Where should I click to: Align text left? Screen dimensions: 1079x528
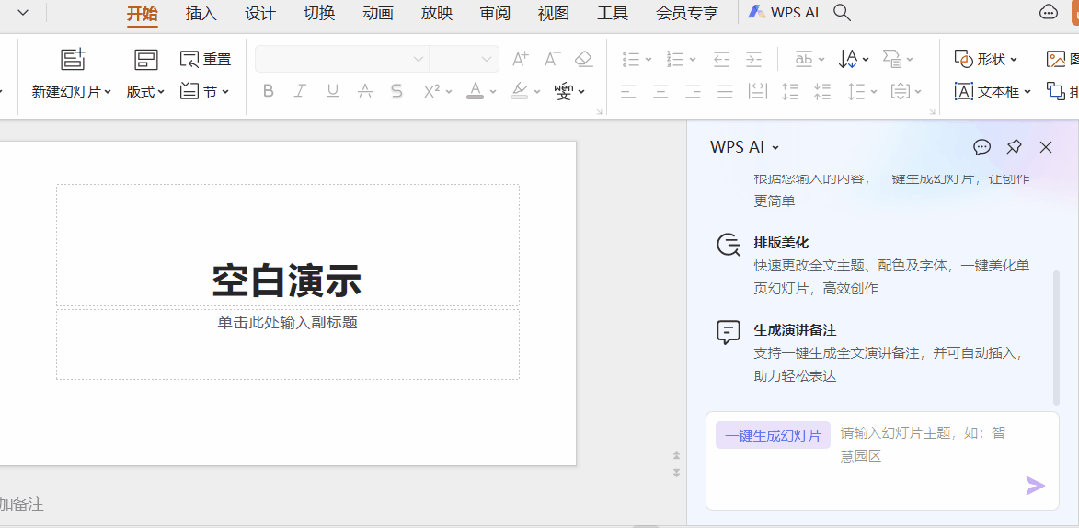628,91
